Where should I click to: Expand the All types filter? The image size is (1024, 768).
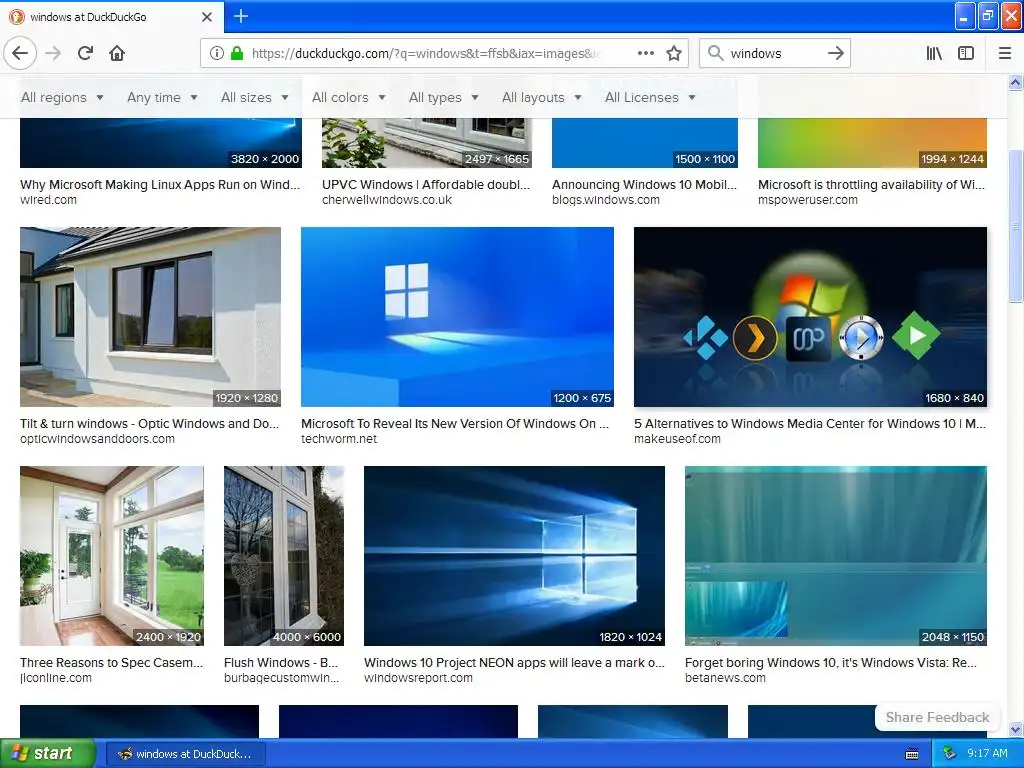pyautogui.click(x=443, y=97)
